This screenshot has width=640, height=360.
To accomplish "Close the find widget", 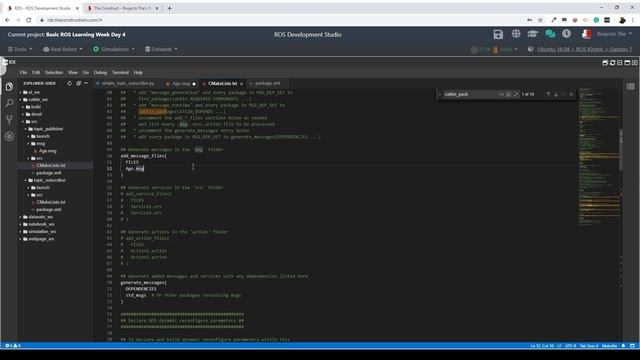I will click(x=571, y=94).
